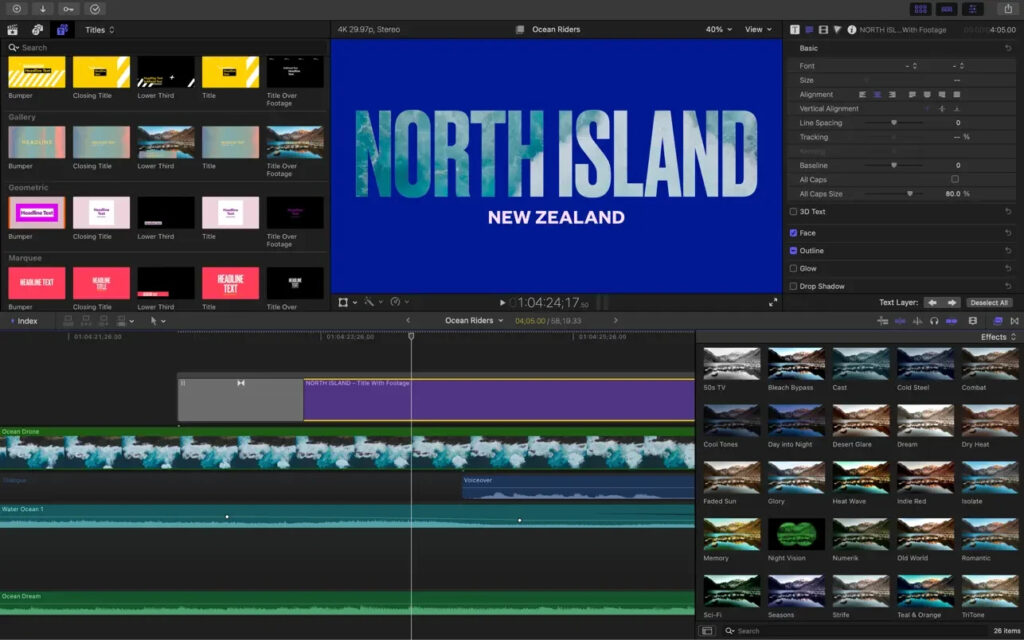The height and width of the screenshot is (640, 1024).
Task: Open the viewer zoom dropdown showing 40%
Action: tap(718, 29)
